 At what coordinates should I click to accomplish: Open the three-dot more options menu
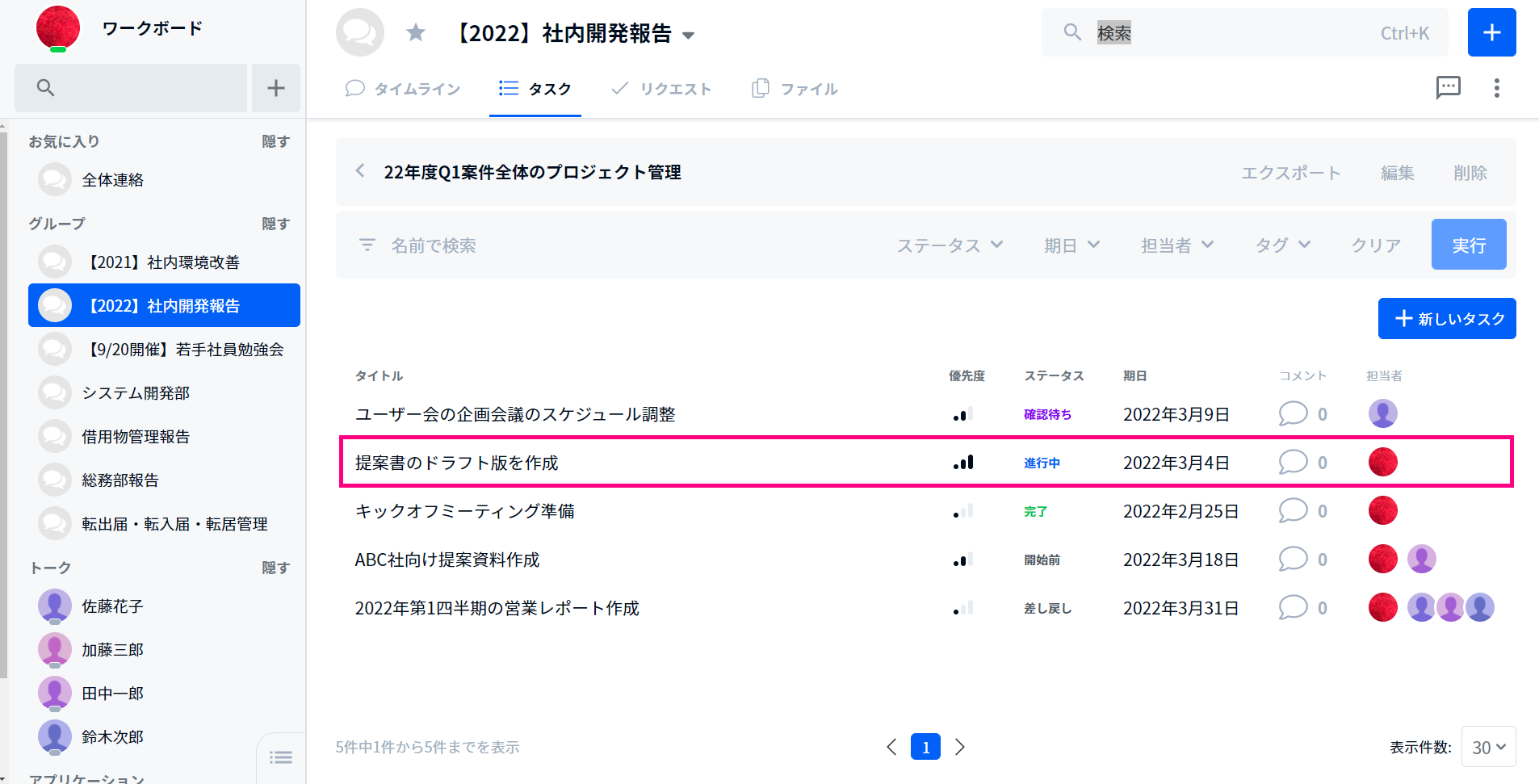tap(1496, 88)
